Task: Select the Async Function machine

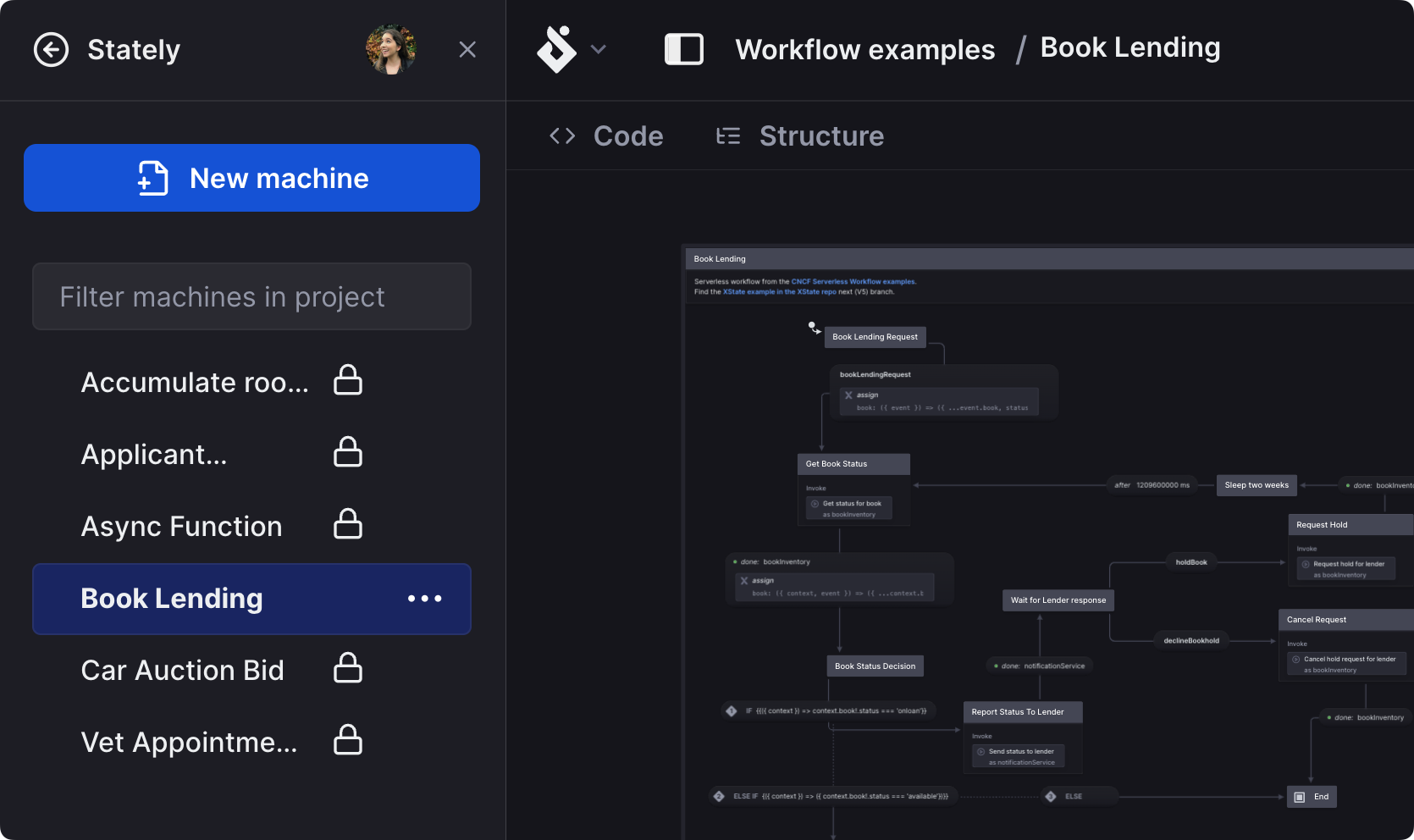Action: pos(181,526)
